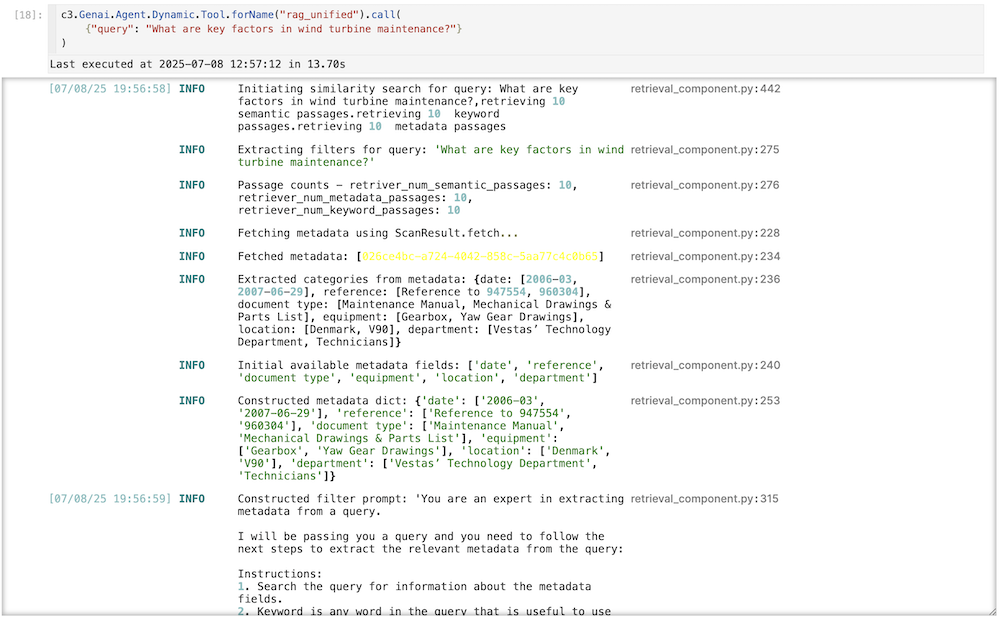Click the retrieval_component.py:228 source reference
Image resolution: width=1000 pixels, height=617 pixels.
pyautogui.click(x=705, y=233)
